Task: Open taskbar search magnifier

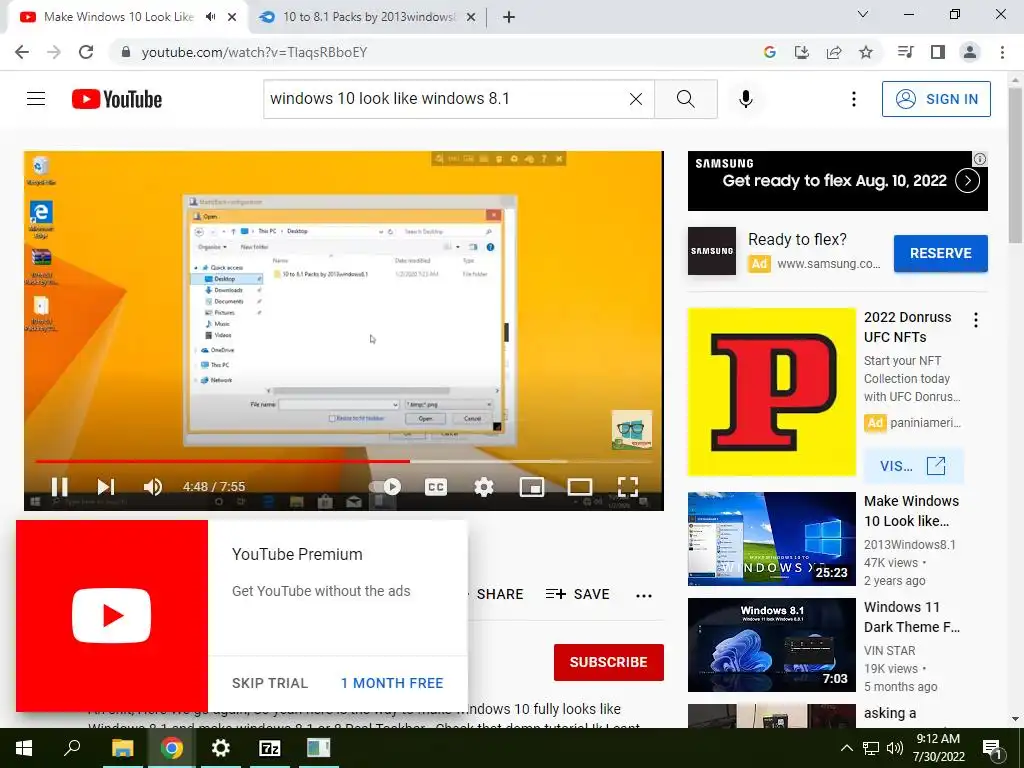Action: [72, 748]
